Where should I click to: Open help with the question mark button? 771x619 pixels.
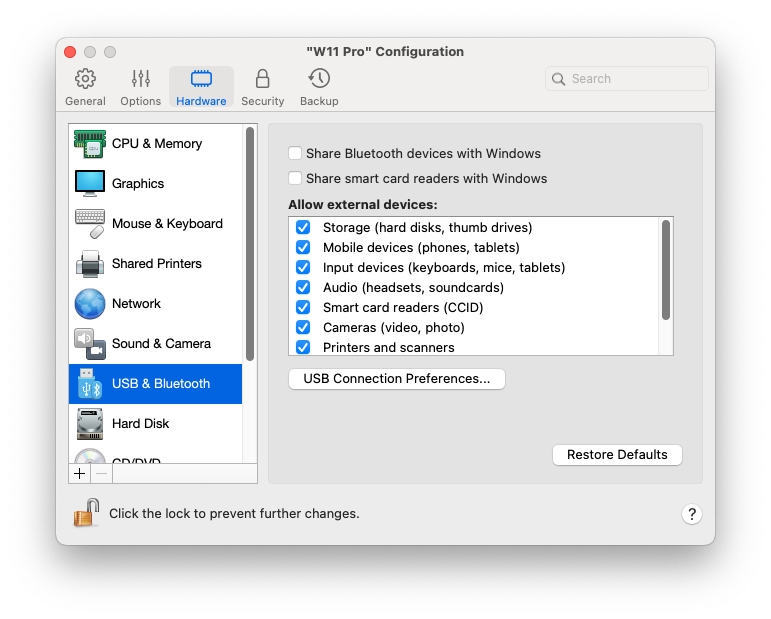point(692,514)
